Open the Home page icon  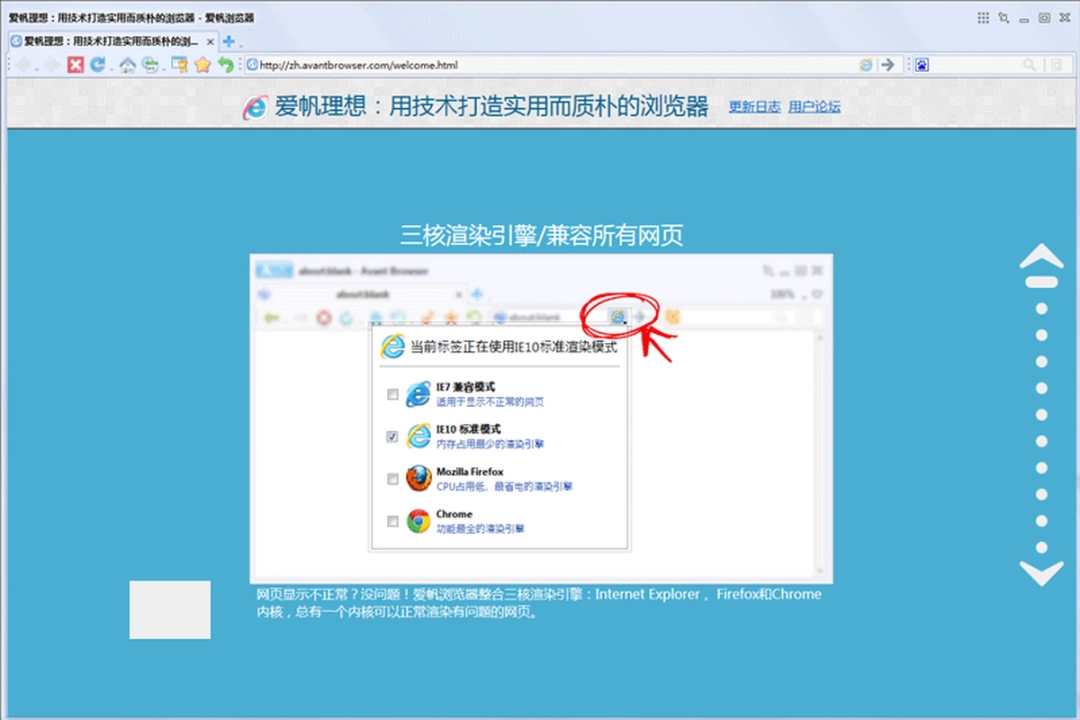[128, 65]
